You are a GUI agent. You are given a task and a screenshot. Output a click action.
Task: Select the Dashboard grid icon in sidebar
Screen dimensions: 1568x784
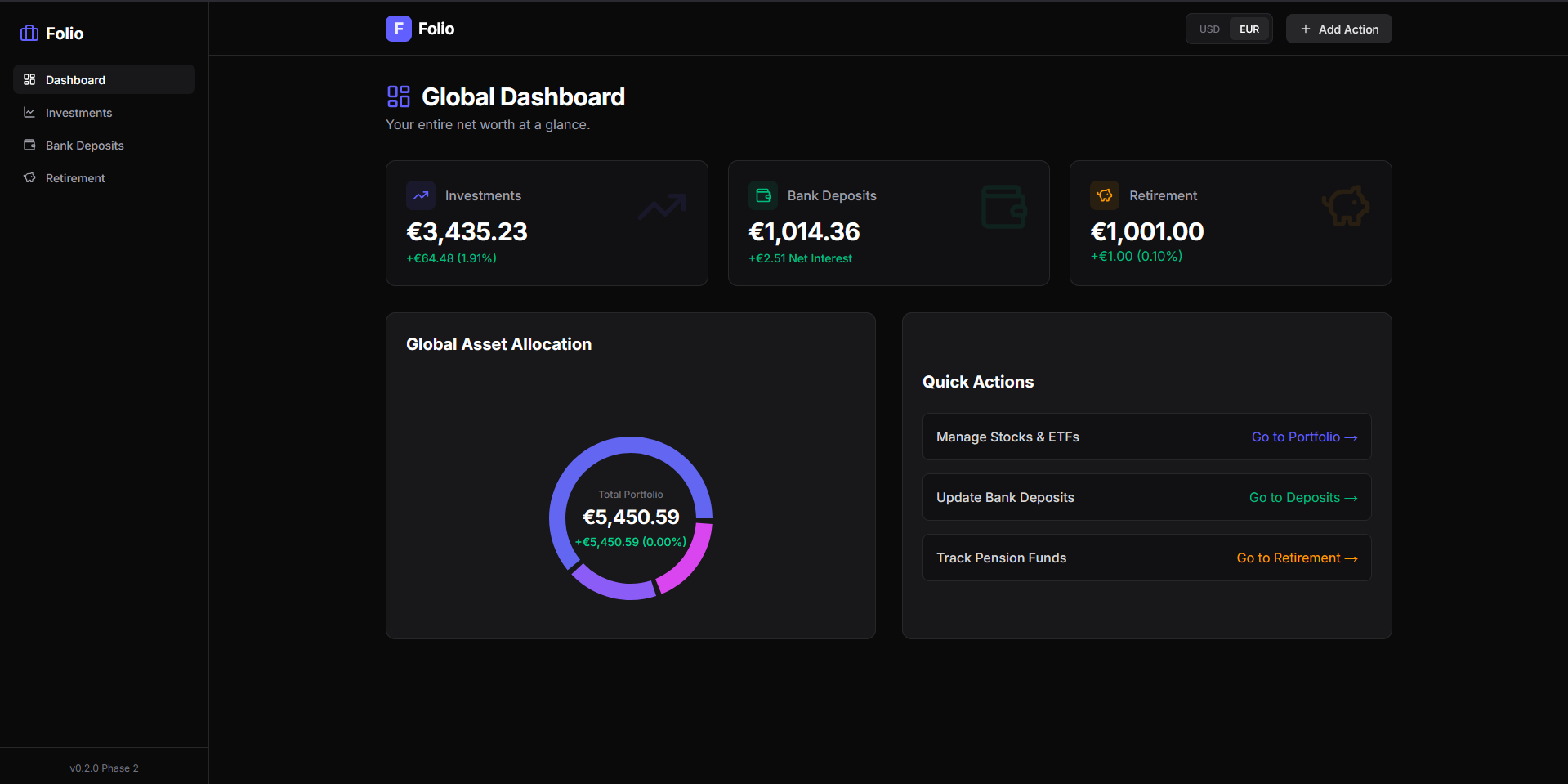[x=29, y=79]
